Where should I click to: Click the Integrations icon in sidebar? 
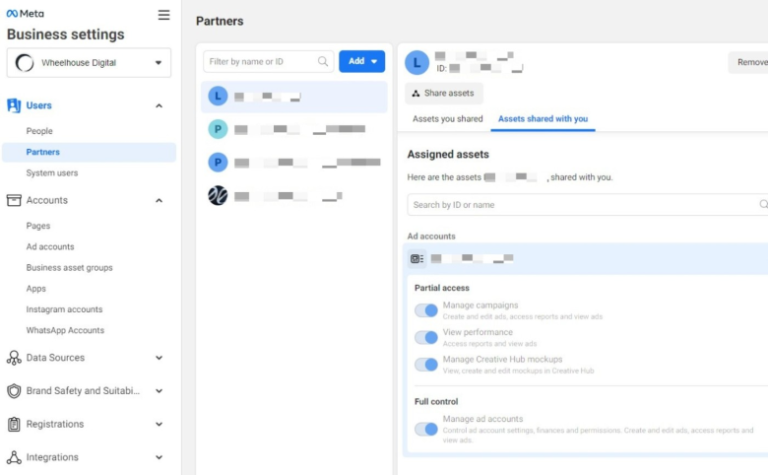tap(14, 457)
